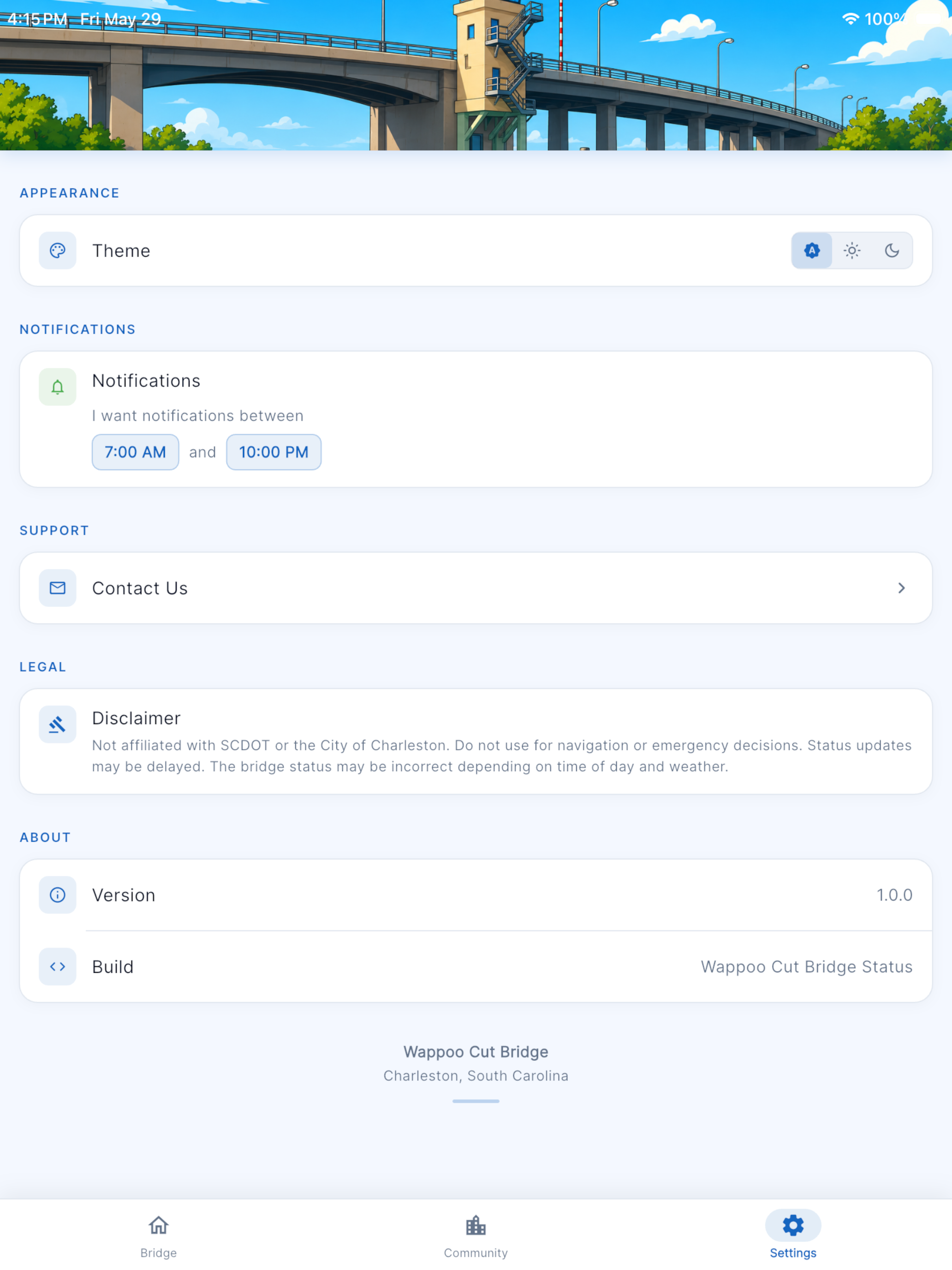Image resolution: width=952 pixels, height=1270 pixels.
Task: Click the envelope icon beside Contact Us
Action: pos(57,588)
